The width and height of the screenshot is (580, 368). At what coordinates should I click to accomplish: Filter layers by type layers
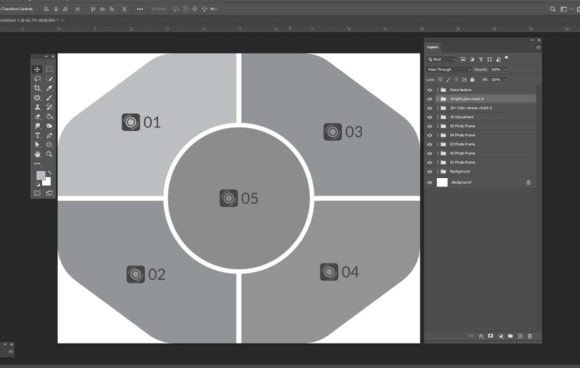pos(480,59)
